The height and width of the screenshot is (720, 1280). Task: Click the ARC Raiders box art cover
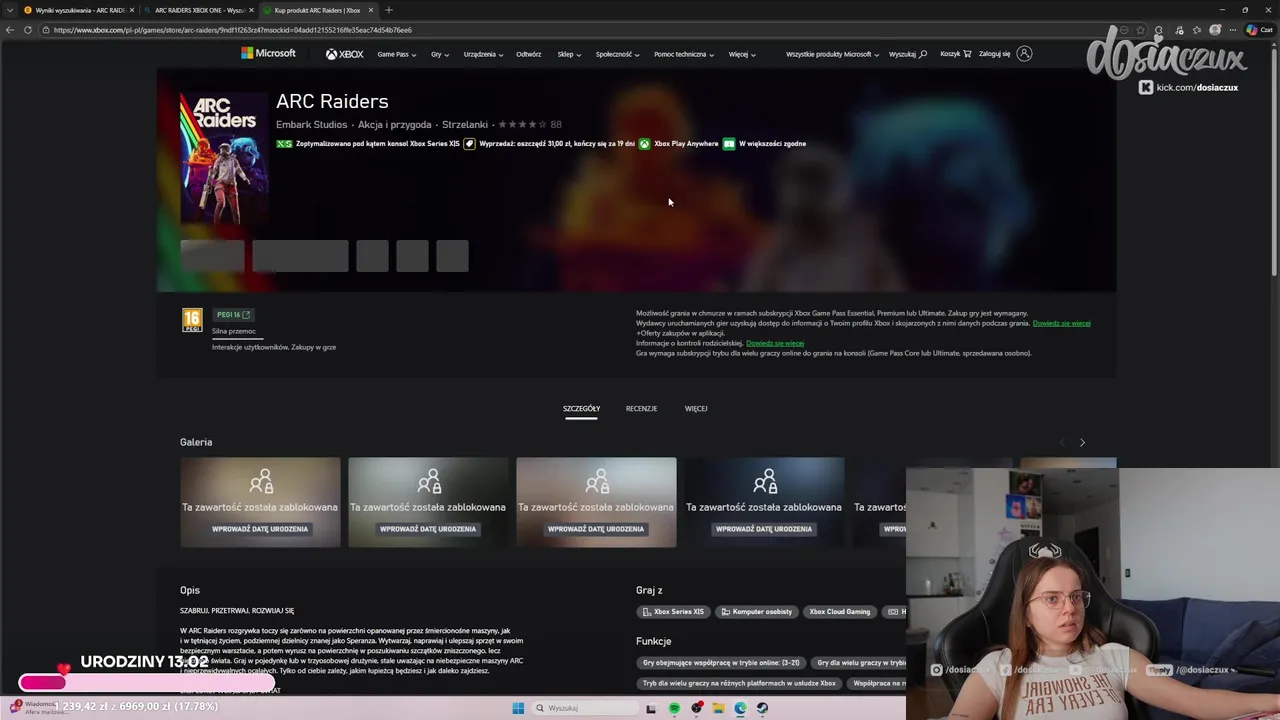pos(224,158)
